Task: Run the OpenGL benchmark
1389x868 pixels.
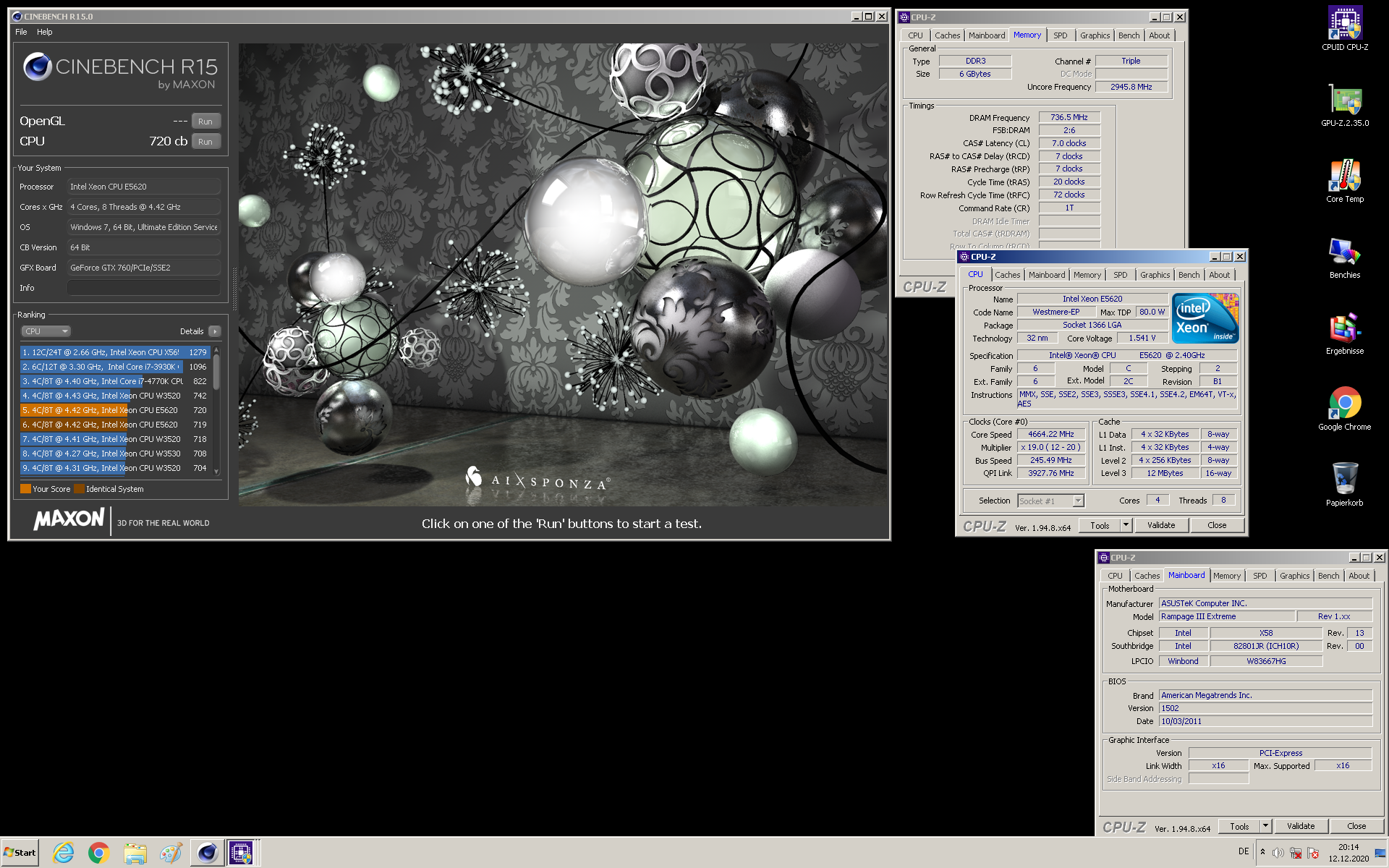Action: coord(205,122)
